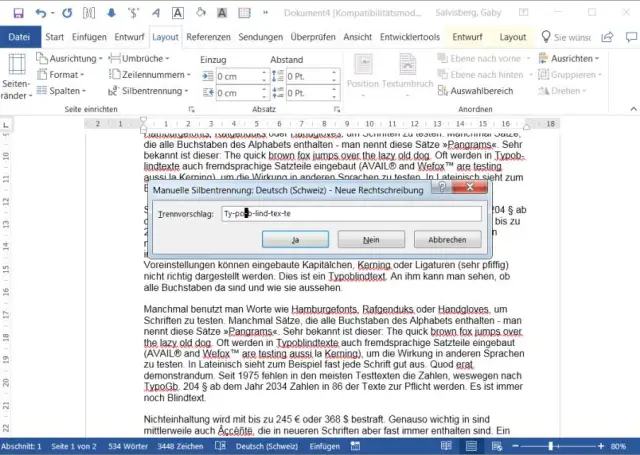Viewport: 640px width, 455px height.
Task: Open the Datei file tab
Action: point(19,37)
